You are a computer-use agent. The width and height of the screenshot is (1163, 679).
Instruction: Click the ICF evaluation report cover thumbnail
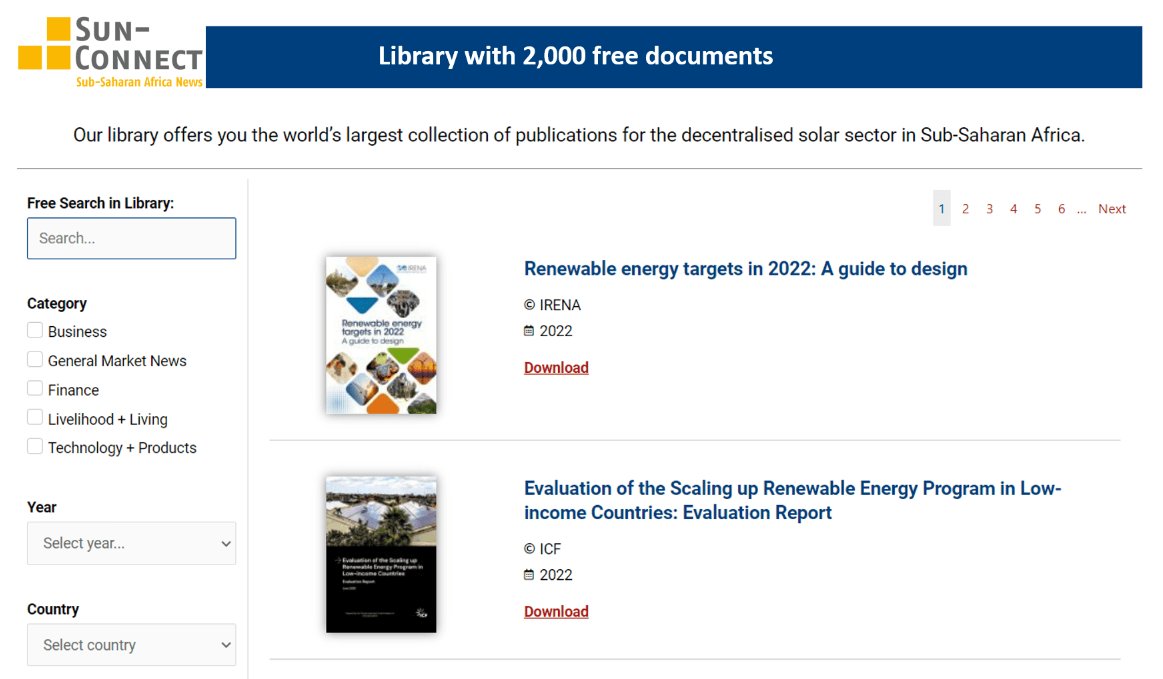click(381, 554)
